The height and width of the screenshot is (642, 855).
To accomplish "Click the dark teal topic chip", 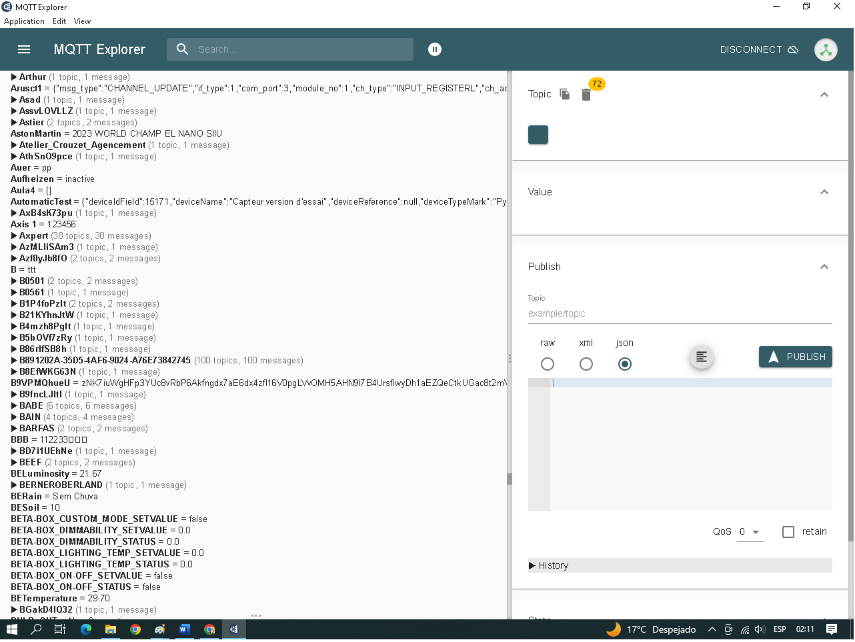I will click(538, 135).
